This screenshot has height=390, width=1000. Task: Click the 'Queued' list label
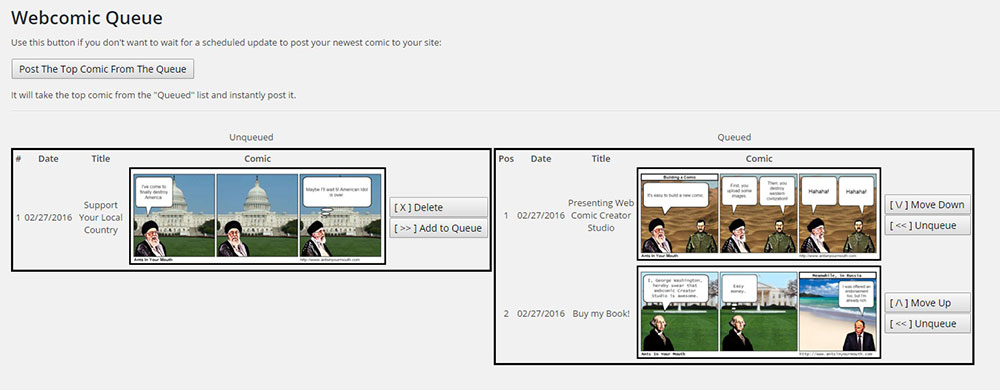click(x=734, y=137)
